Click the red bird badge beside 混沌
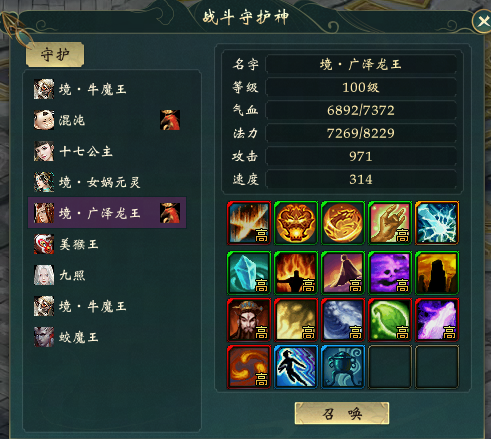491x439 pixels. 170,120
